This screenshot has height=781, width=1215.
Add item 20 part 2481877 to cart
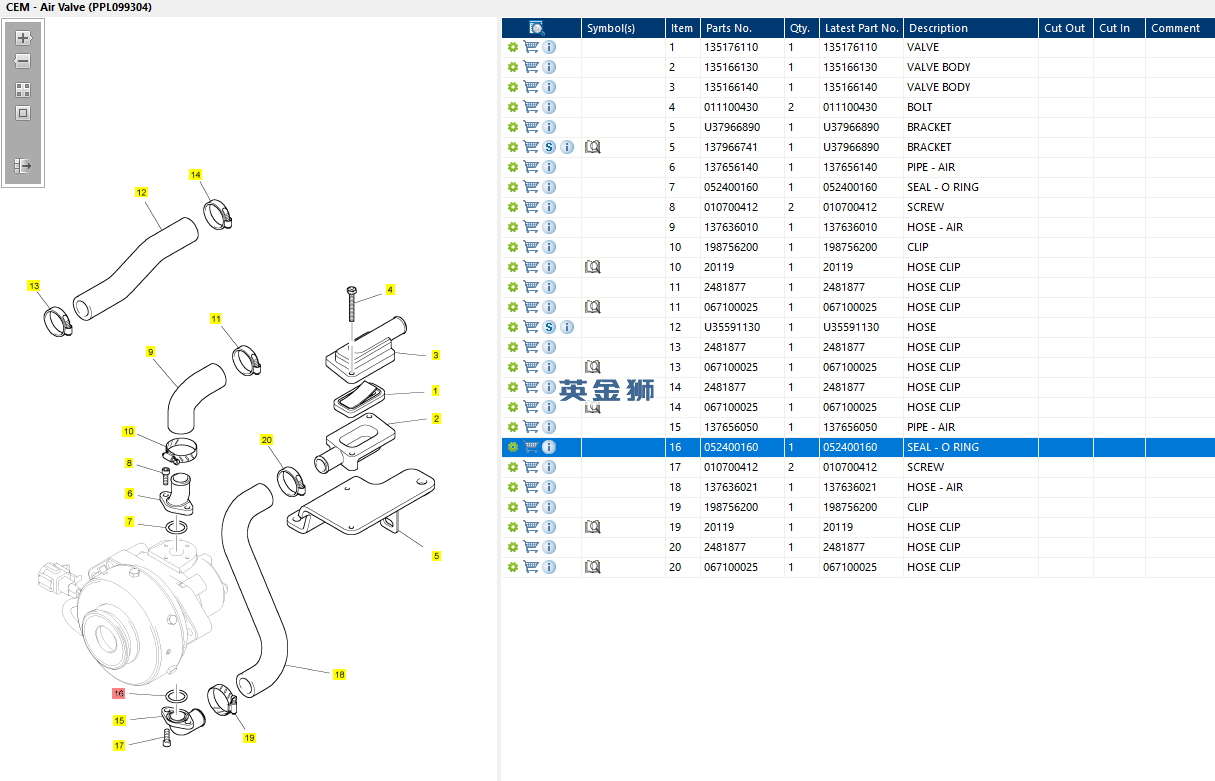pos(531,547)
